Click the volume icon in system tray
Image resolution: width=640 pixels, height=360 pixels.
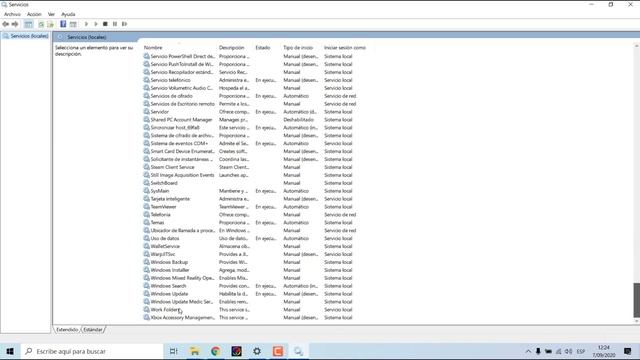pos(568,351)
